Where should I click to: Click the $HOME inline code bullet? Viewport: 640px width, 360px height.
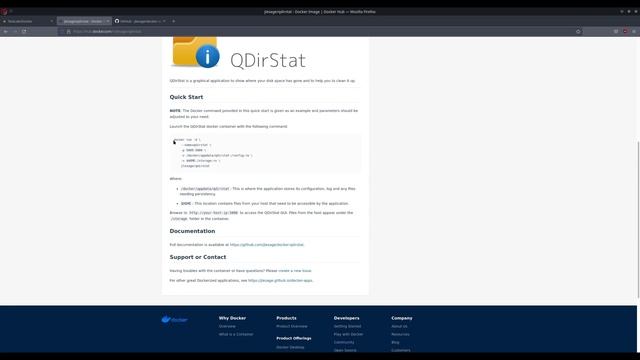point(186,203)
